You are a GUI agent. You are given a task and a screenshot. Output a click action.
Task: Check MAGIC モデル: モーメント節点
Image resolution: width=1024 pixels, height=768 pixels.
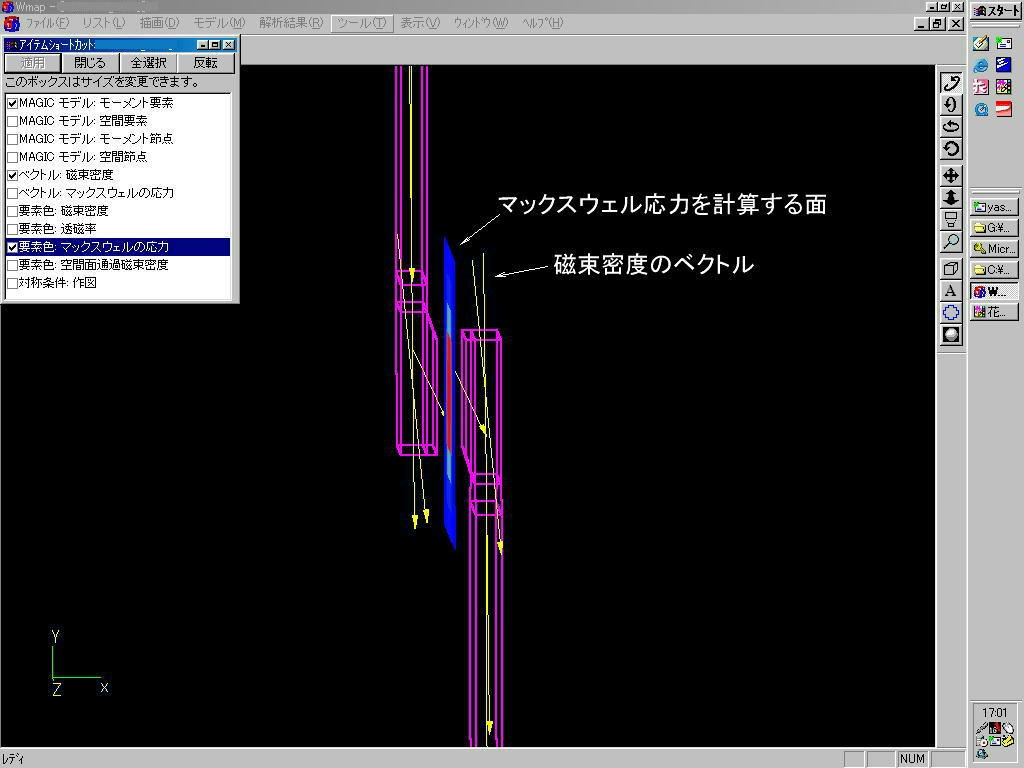coord(12,139)
